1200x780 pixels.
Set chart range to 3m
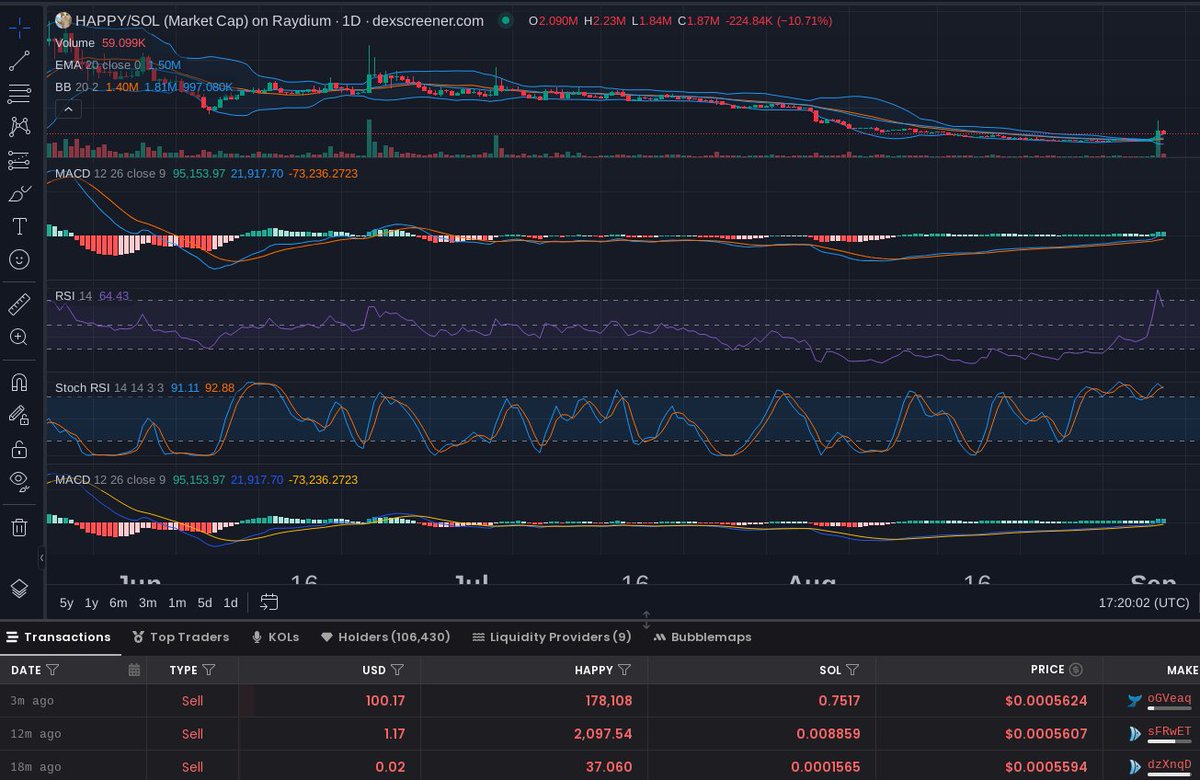pos(148,603)
